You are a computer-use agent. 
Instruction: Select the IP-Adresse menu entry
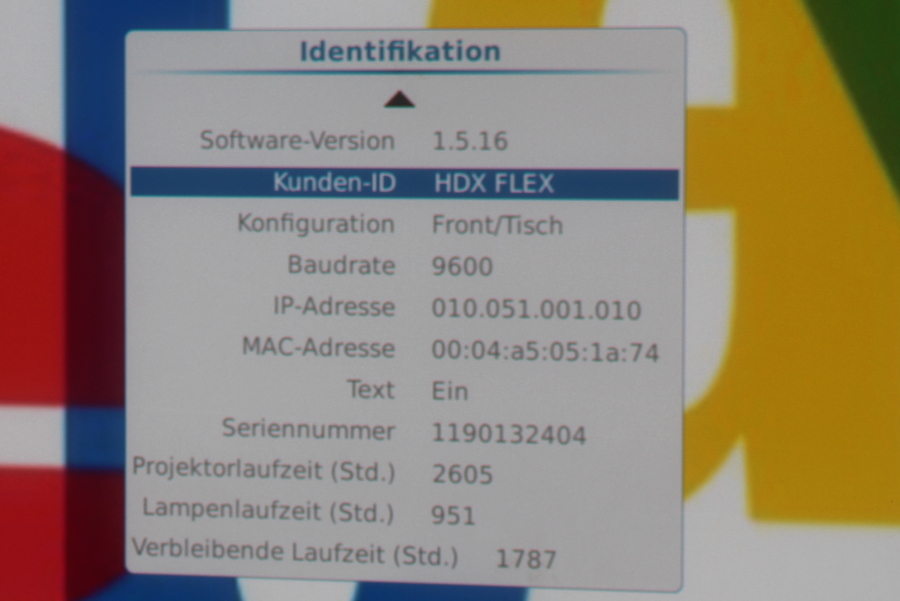tap(335, 307)
